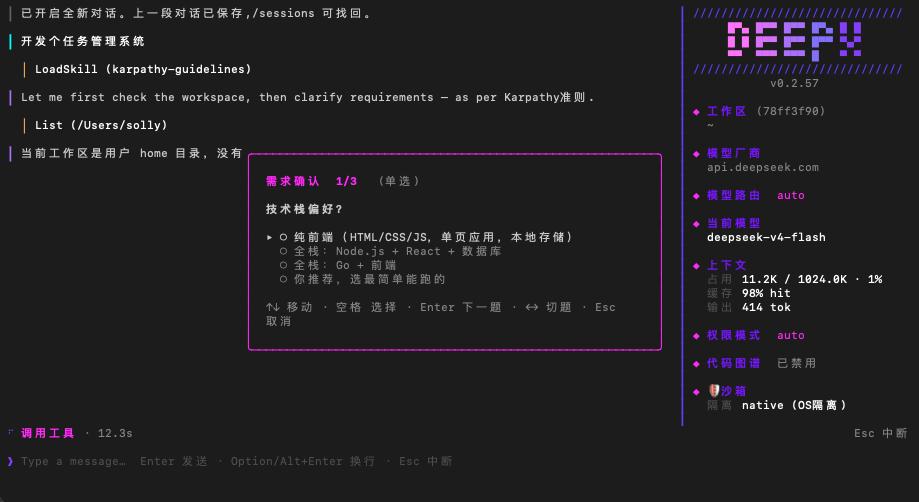Click the 技术栈偏好？ question text
The image size is (919, 502).
point(304,209)
